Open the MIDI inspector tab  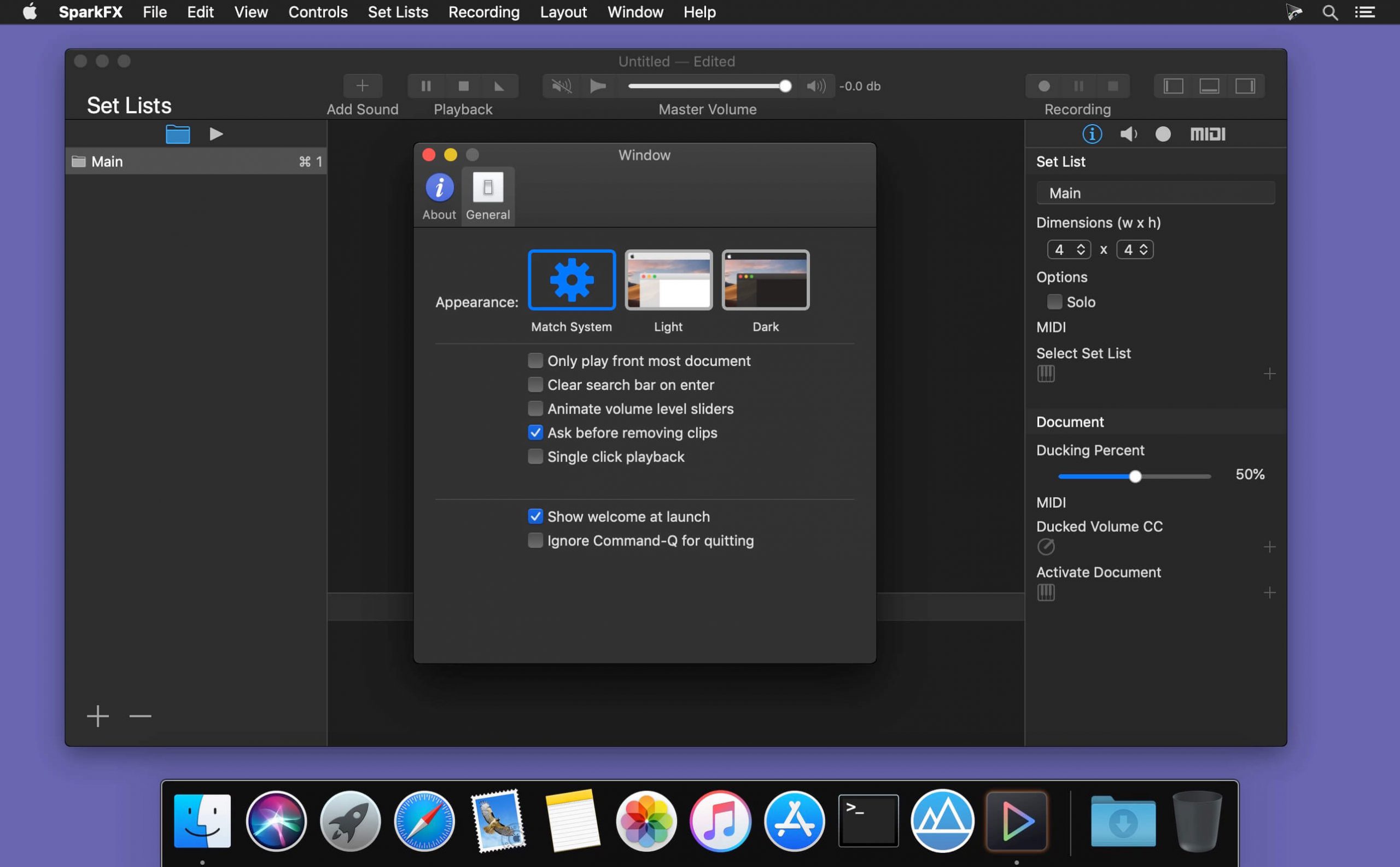(x=1207, y=134)
